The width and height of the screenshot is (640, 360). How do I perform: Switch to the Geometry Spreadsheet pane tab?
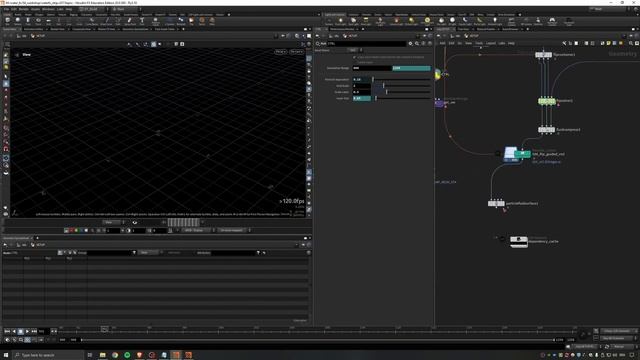(16, 238)
